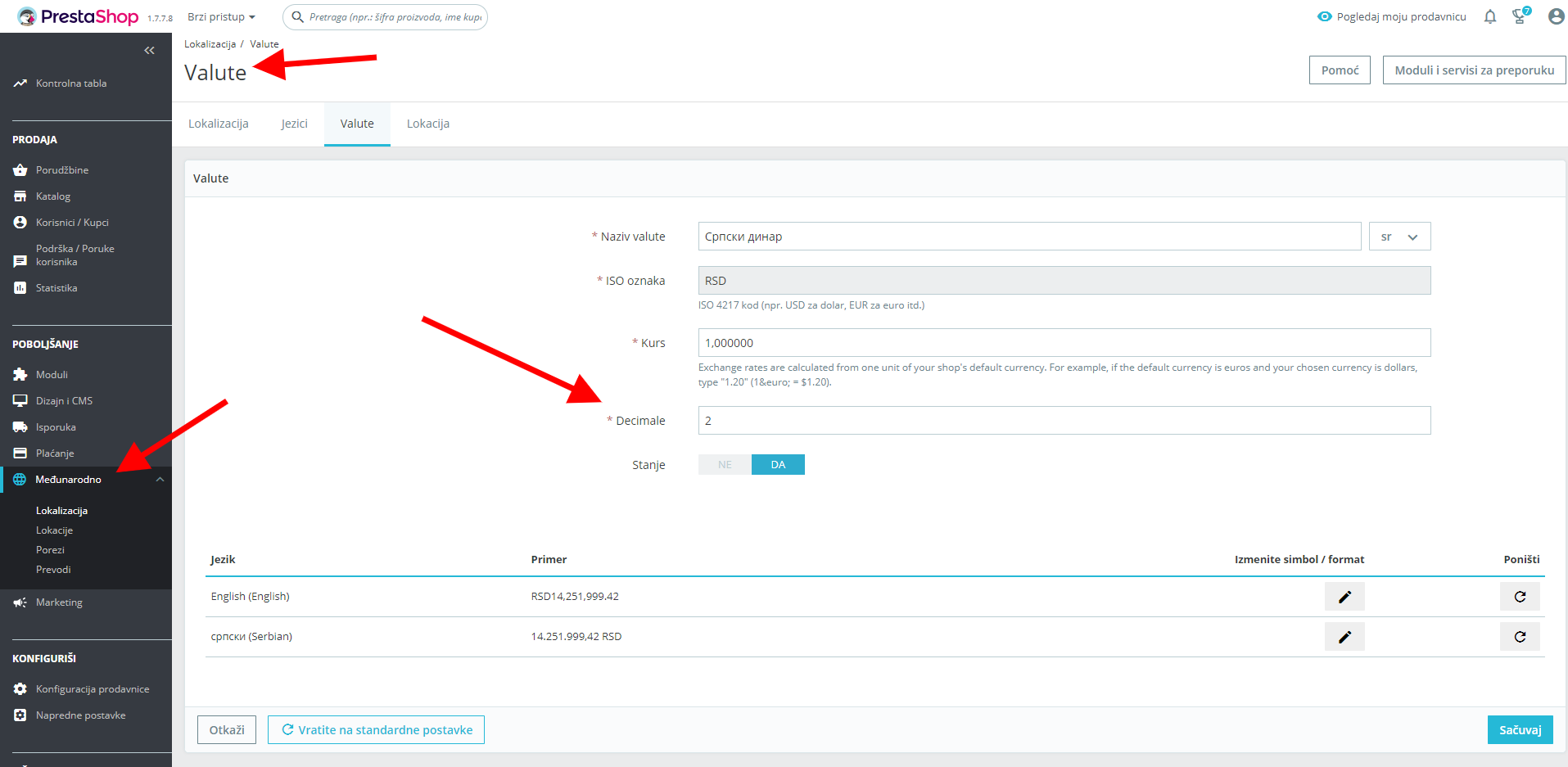The image size is (1568, 767).
Task: Reset the Serbian currency format
Action: [x=1520, y=637]
